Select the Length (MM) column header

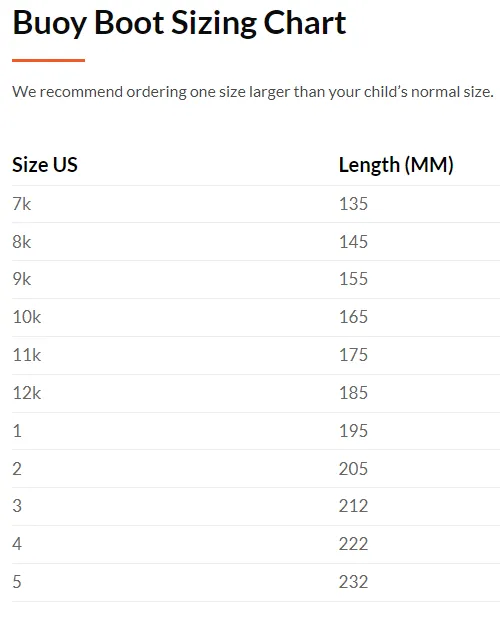[x=396, y=165]
